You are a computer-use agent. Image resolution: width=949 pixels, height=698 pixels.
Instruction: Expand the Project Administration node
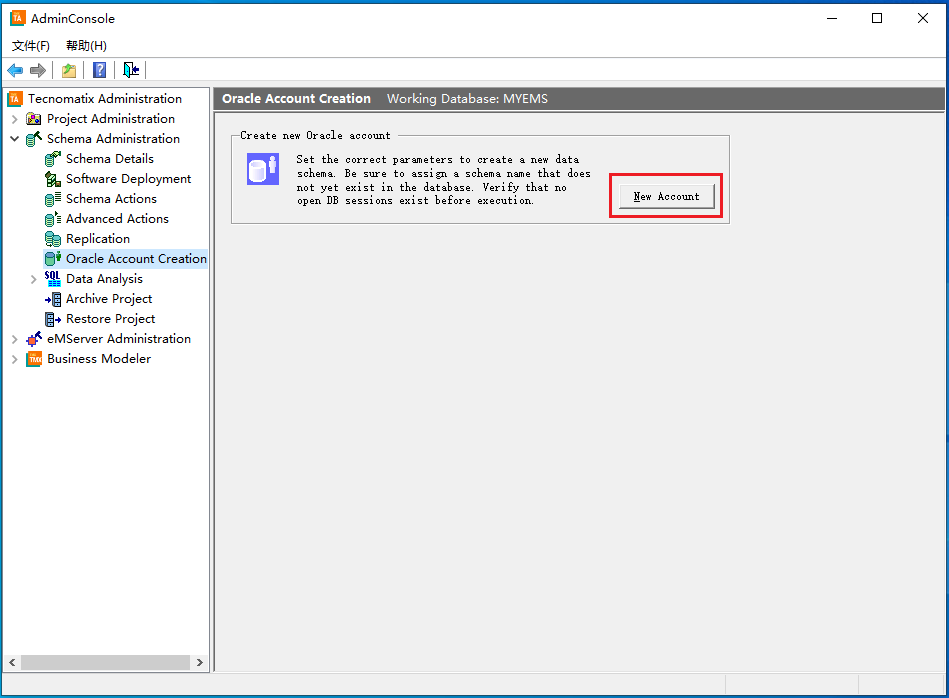tap(15, 119)
